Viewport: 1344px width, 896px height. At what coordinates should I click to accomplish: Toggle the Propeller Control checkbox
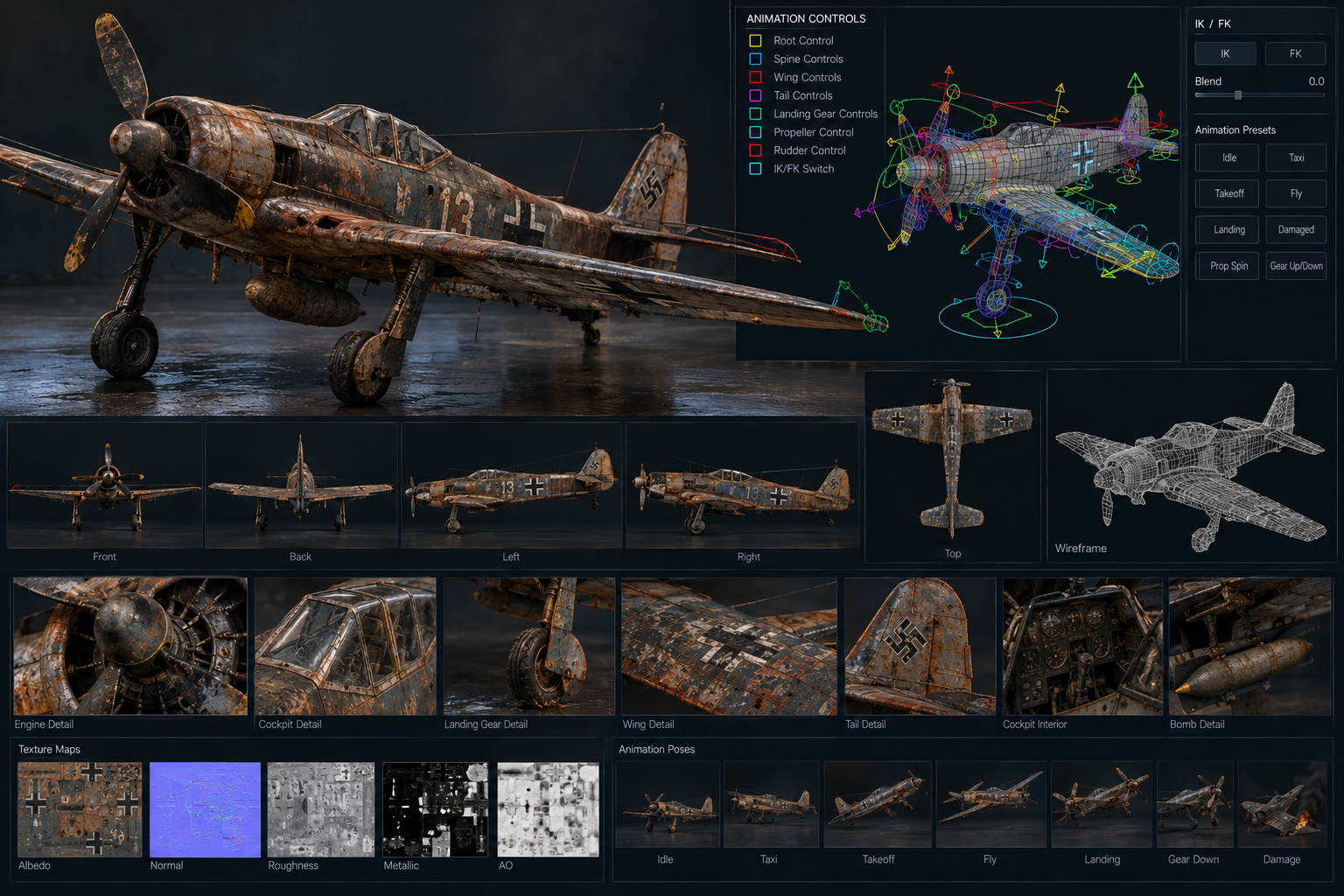(x=755, y=132)
